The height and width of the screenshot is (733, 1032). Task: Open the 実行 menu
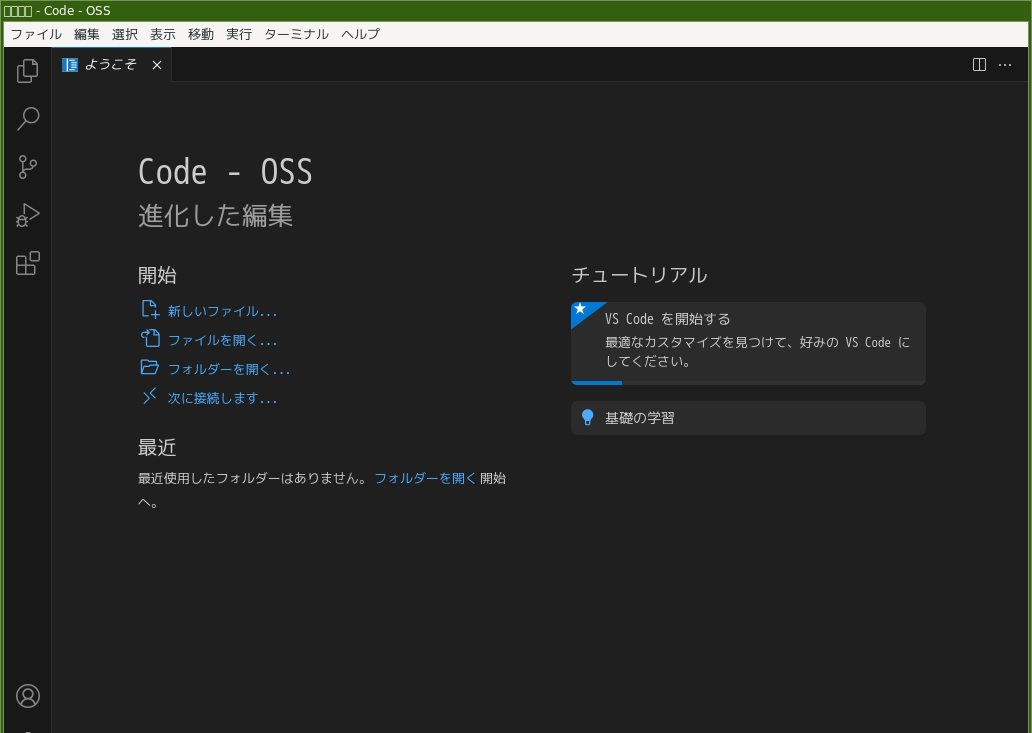click(239, 34)
